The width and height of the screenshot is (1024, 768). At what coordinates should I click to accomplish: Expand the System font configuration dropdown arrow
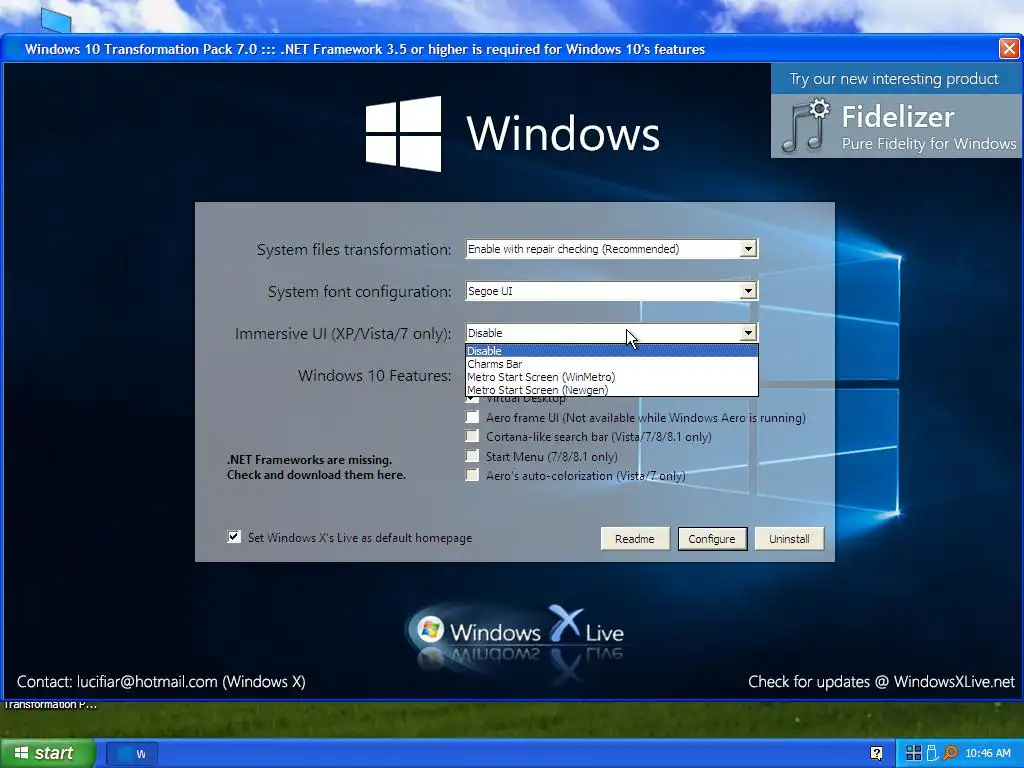click(x=748, y=291)
